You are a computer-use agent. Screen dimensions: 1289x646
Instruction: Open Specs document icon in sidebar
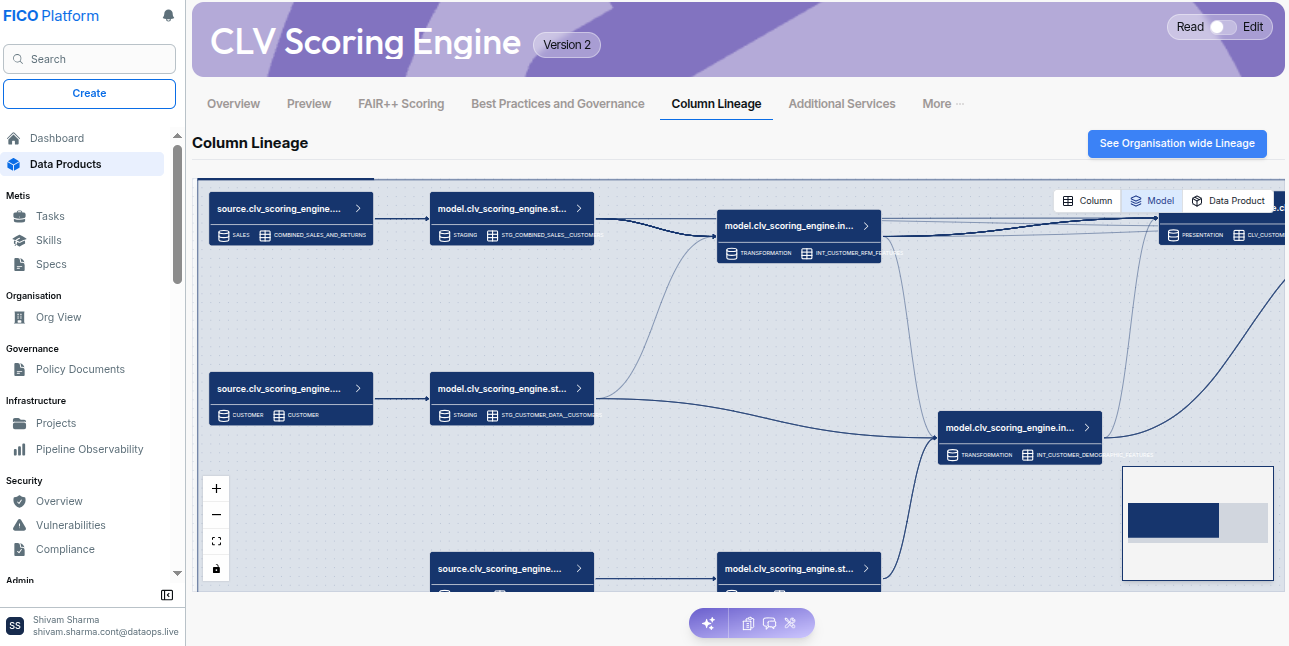[x=19, y=264]
